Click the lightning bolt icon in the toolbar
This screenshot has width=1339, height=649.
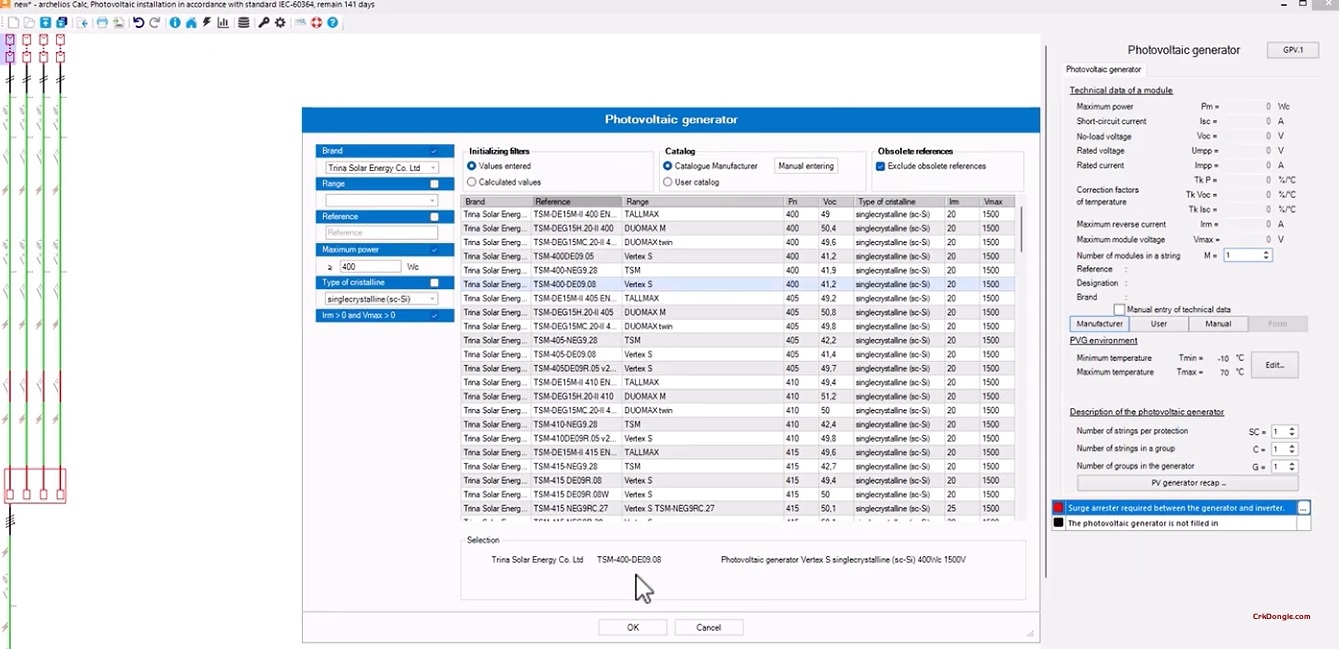(x=206, y=22)
